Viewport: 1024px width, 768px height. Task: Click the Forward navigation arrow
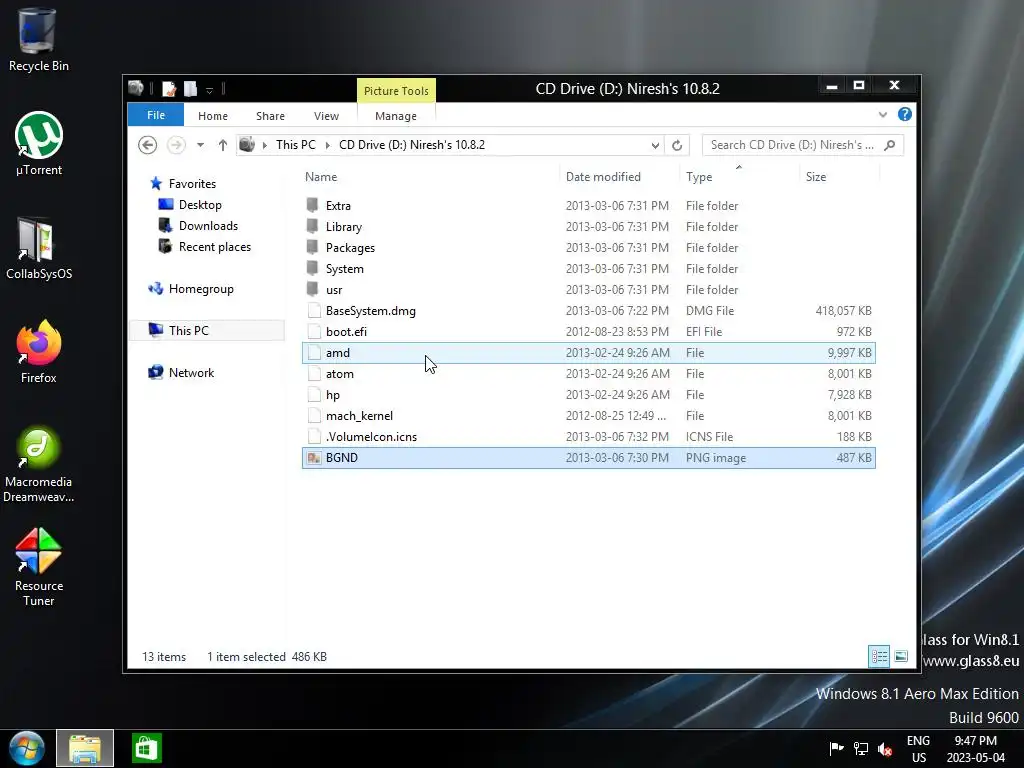(x=176, y=145)
